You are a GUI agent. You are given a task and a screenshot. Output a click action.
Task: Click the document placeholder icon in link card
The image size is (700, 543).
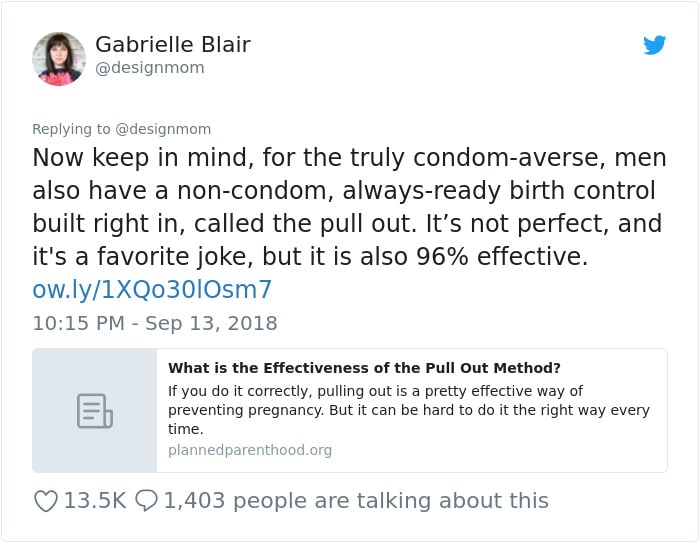point(95,411)
